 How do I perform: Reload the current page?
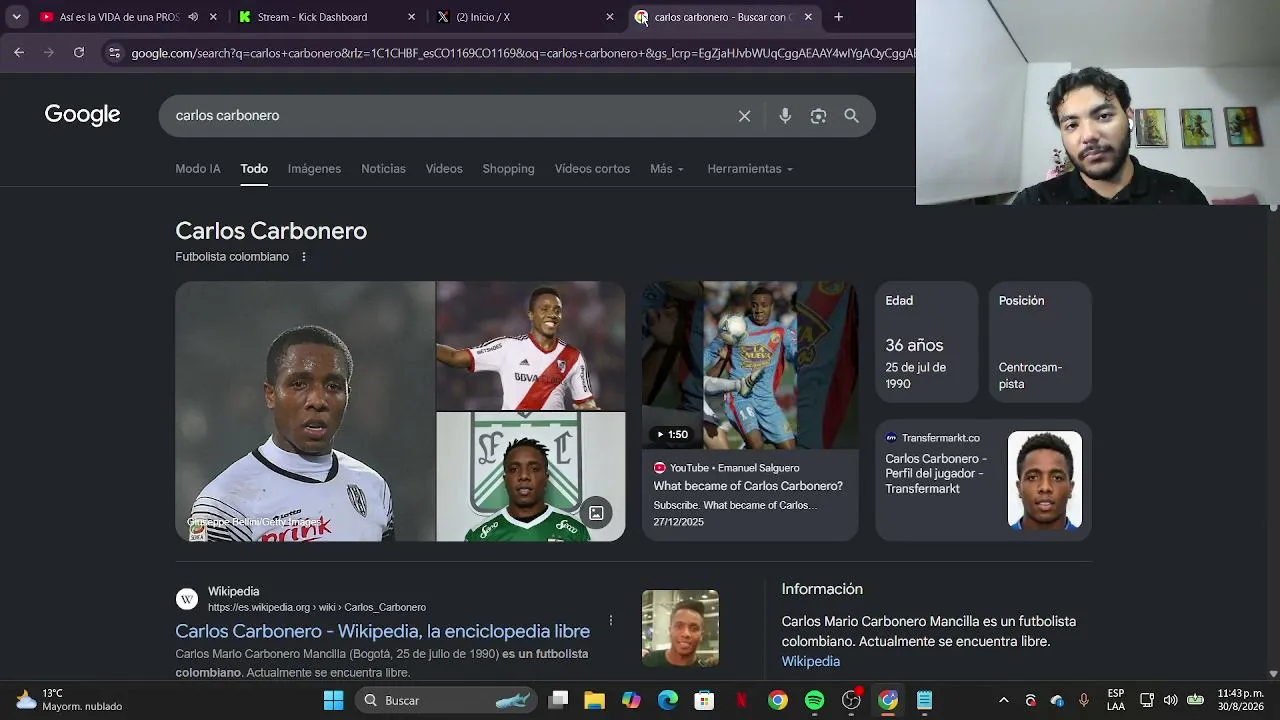[79, 53]
